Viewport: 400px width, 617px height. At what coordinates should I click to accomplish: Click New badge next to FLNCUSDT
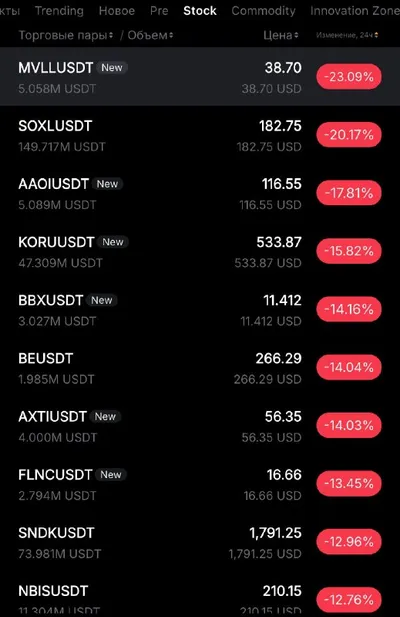[111, 475]
